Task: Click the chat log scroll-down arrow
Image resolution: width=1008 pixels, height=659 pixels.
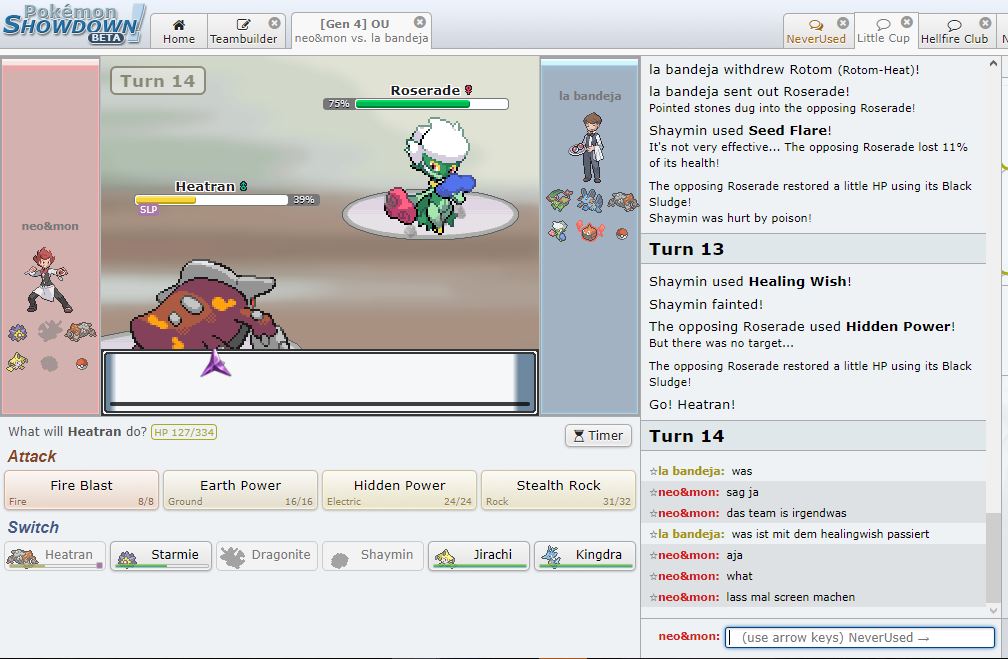Action: coord(993,611)
